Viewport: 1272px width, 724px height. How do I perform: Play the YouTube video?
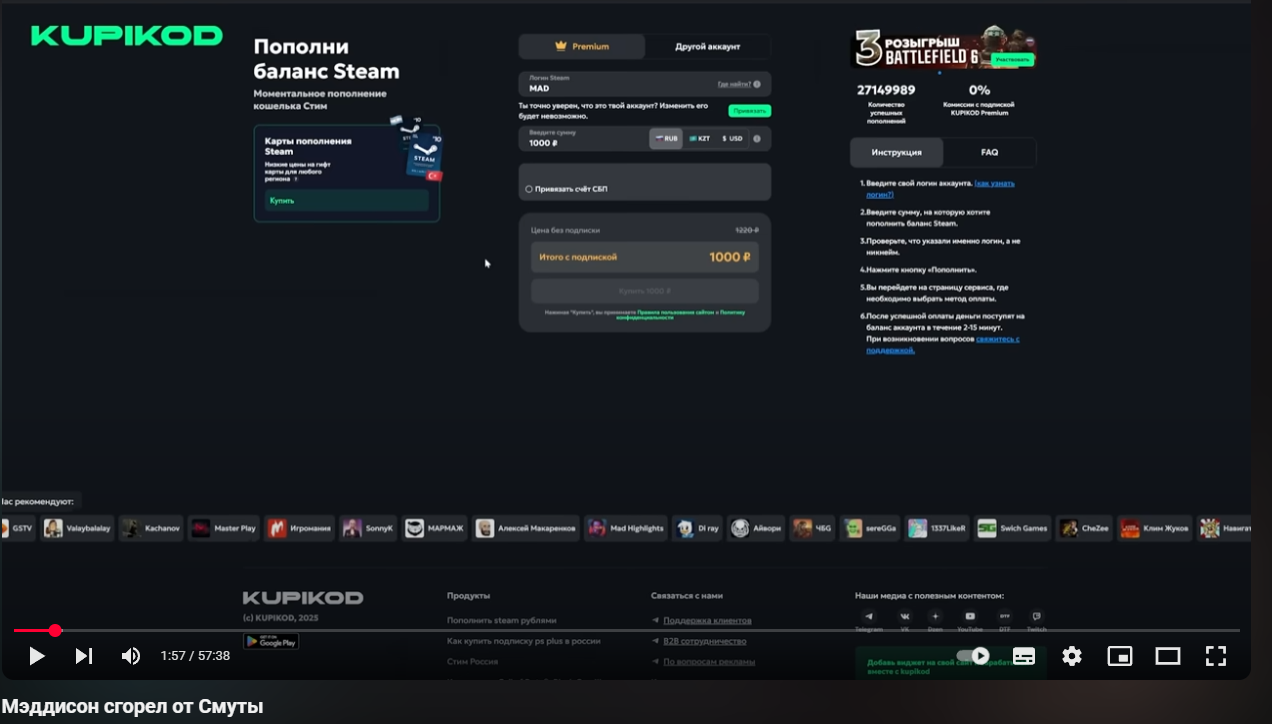click(37, 656)
